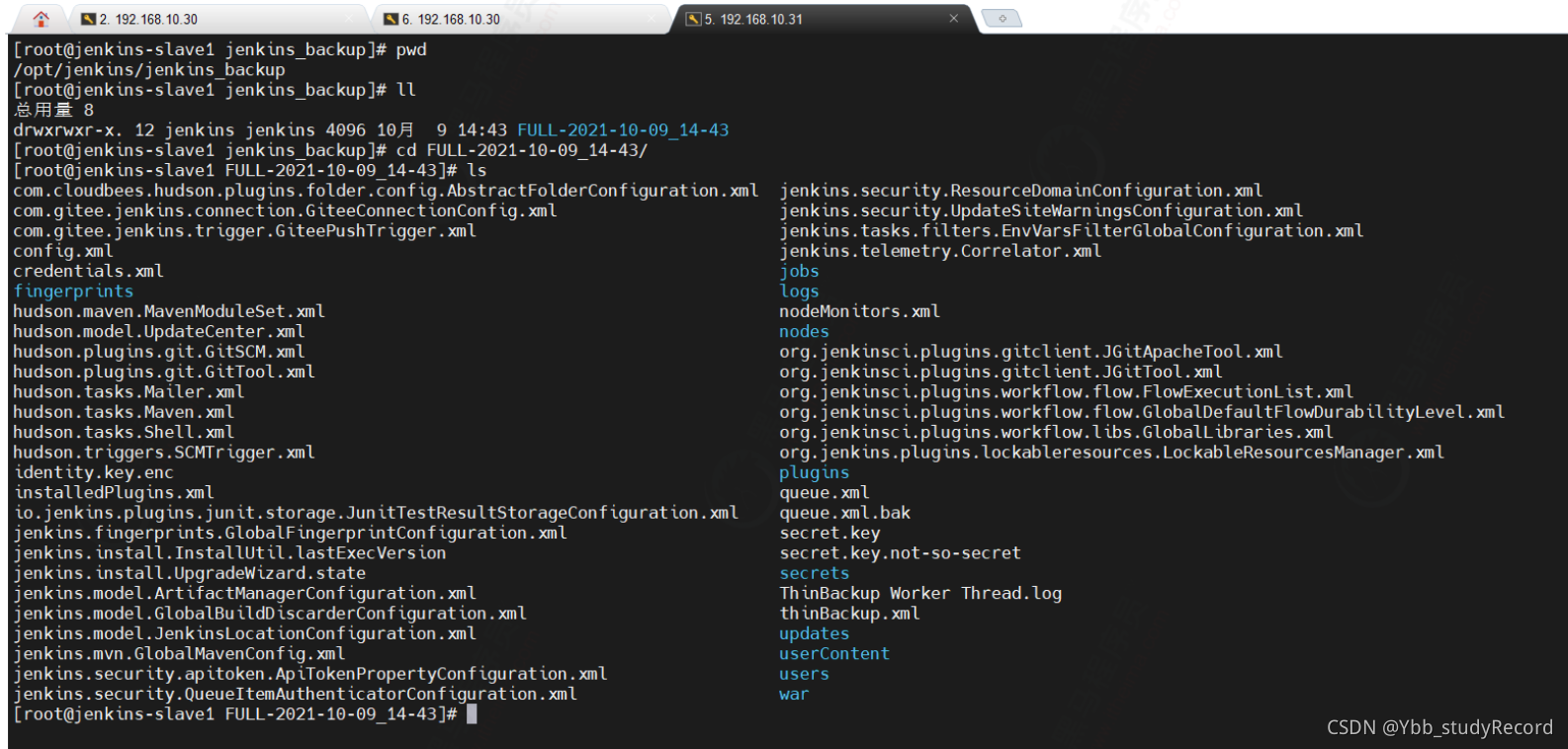Click jenkins.security.QueueItemAuthenticatorConfiguration.xml

[x=295, y=694]
